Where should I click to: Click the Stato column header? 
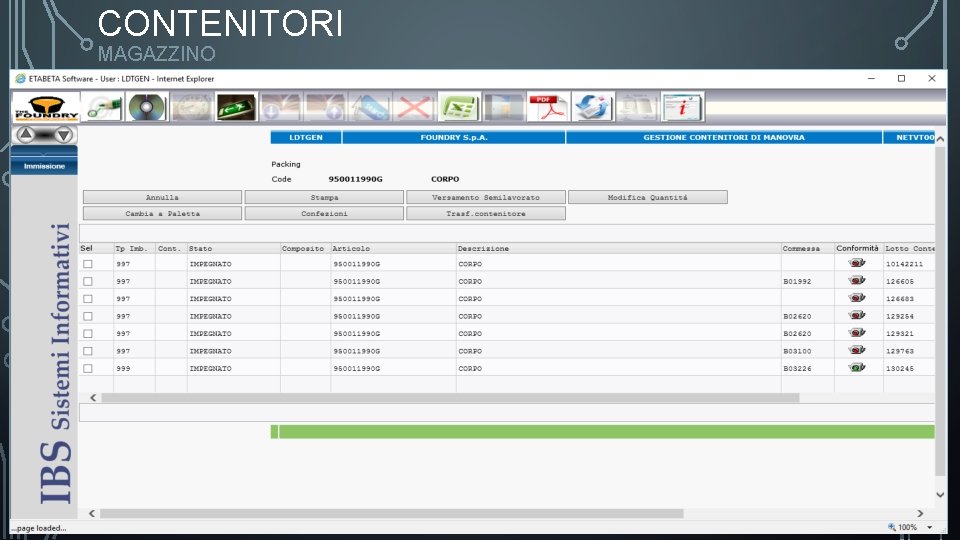(200, 249)
